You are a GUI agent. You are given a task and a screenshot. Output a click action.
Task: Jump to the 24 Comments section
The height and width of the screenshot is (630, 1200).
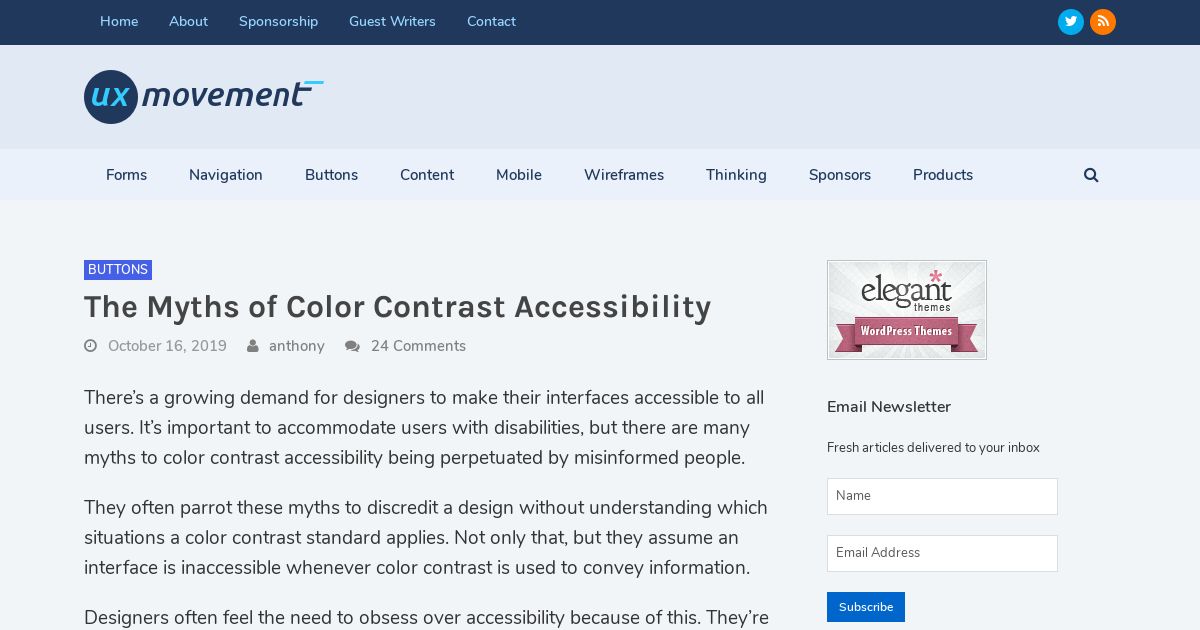pyautogui.click(x=418, y=346)
